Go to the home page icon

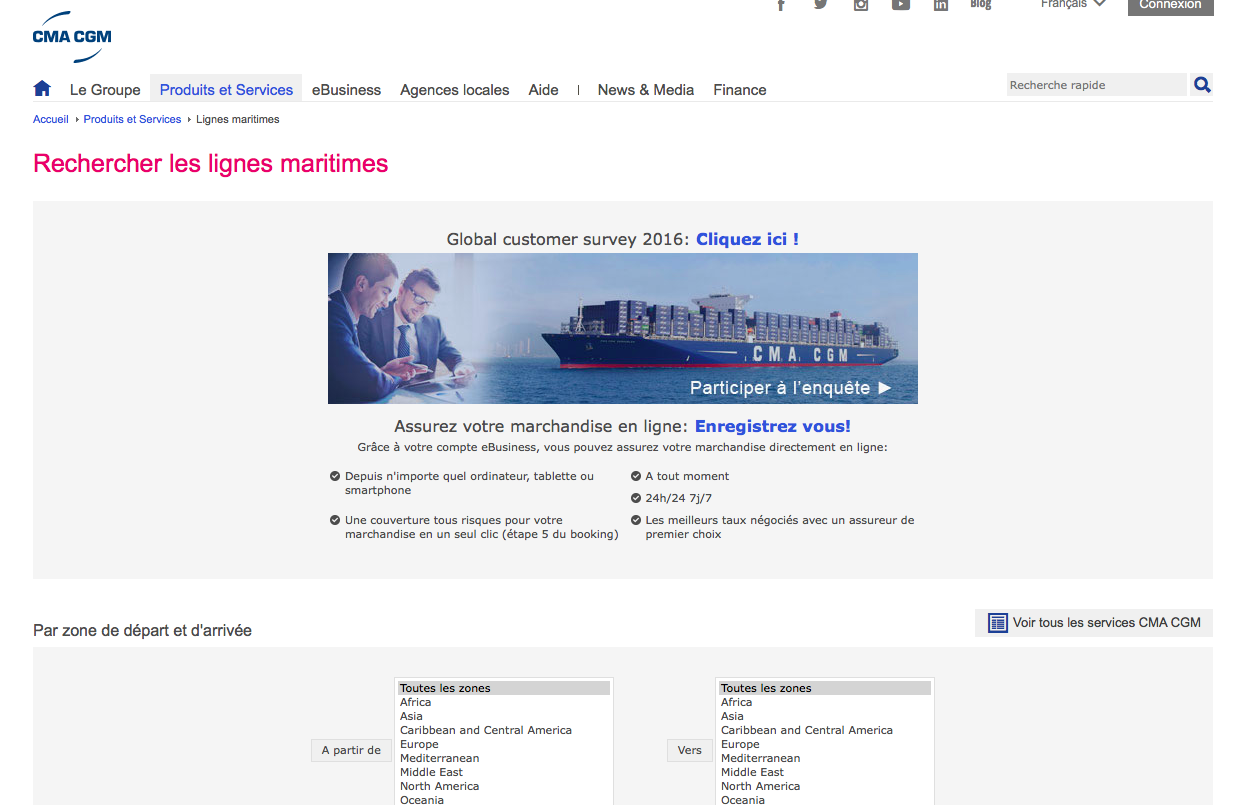pos(42,89)
